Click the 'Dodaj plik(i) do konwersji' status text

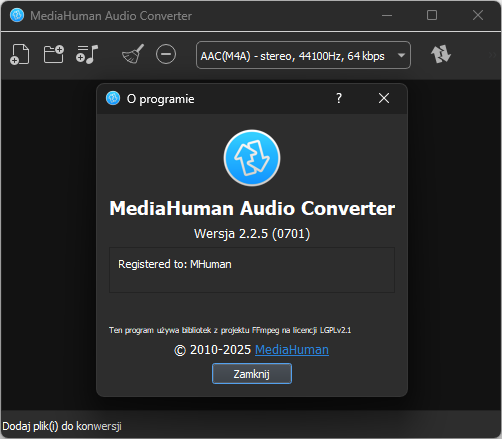[62, 426]
